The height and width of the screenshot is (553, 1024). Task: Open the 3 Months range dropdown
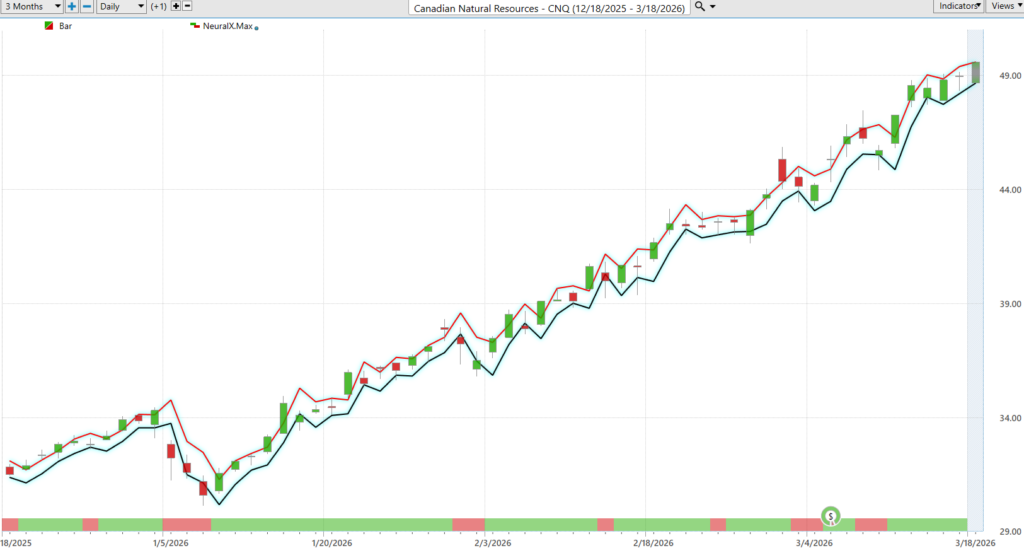[x=31, y=7]
